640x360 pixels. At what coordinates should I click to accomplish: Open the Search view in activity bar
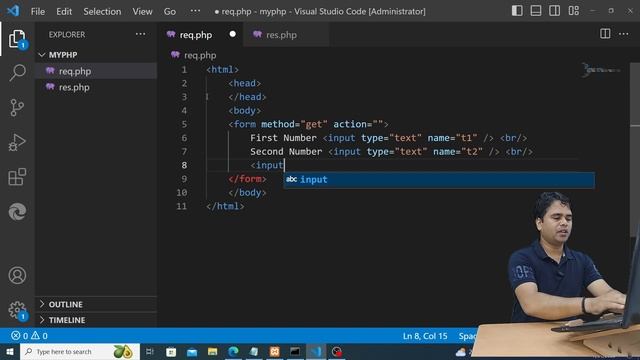17,73
